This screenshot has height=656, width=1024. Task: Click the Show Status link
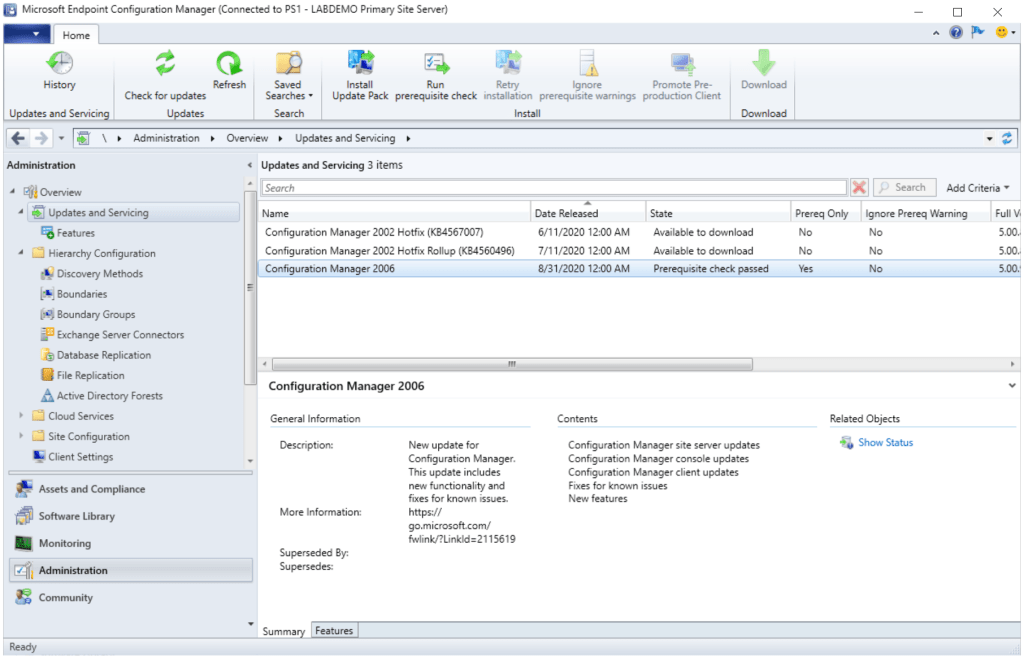(885, 442)
